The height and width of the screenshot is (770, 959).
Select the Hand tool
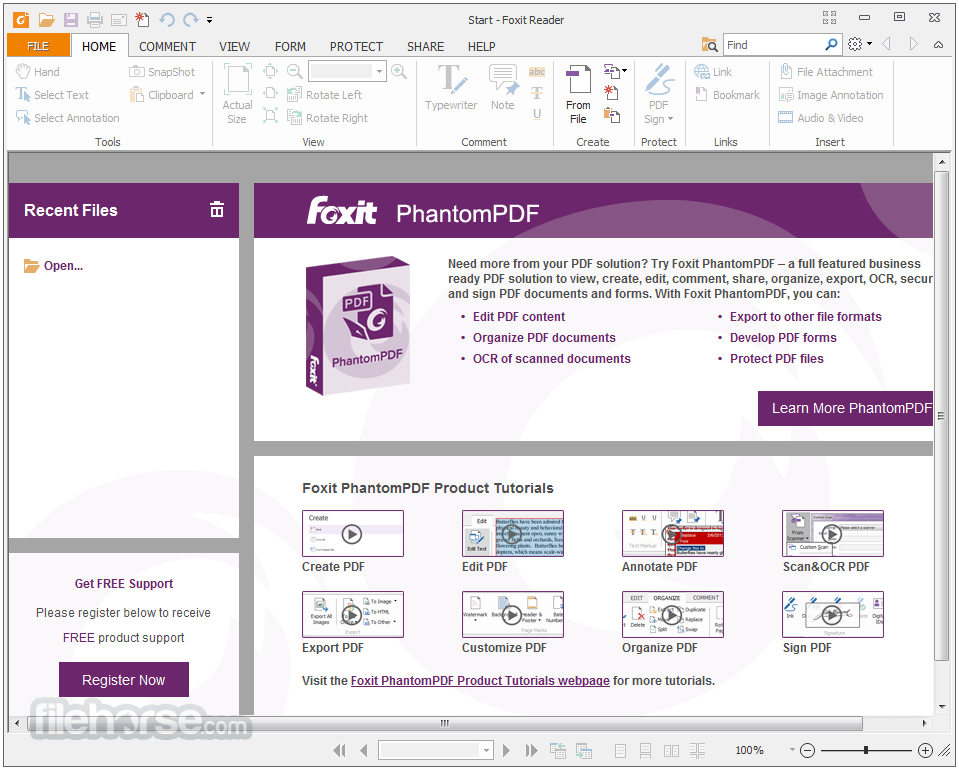(x=37, y=71)
